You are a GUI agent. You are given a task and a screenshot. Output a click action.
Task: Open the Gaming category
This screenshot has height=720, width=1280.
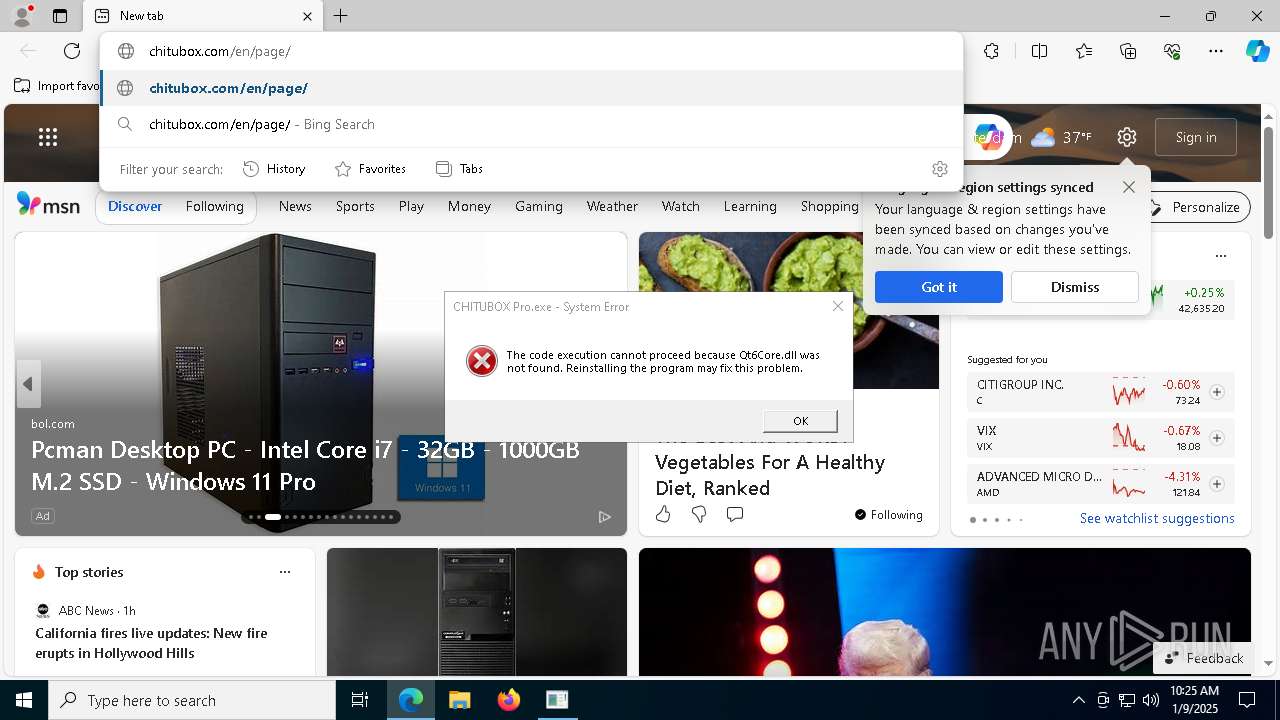[x=538, y=206]
